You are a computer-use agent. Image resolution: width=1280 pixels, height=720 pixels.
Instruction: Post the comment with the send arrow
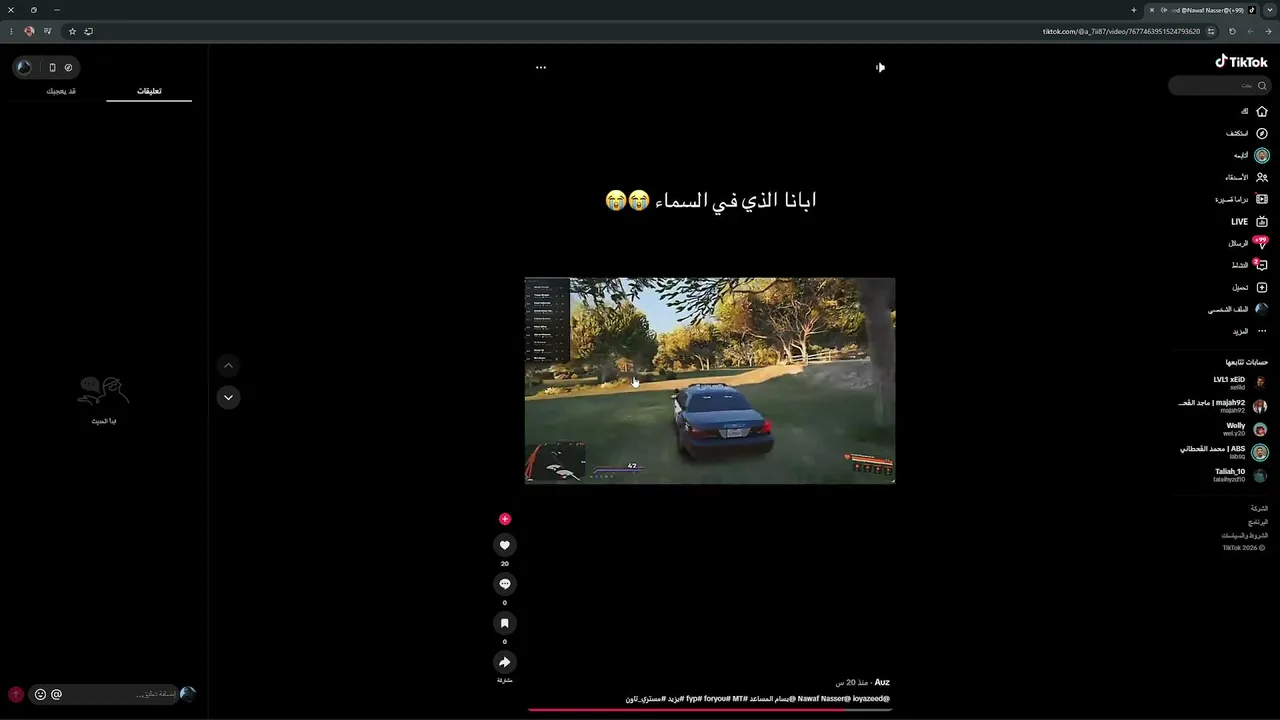pos(16,694)
